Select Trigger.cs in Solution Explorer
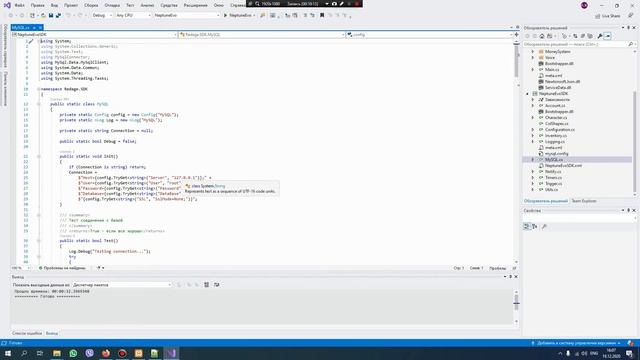Viewport: 640px width, 360px height. 553,184
